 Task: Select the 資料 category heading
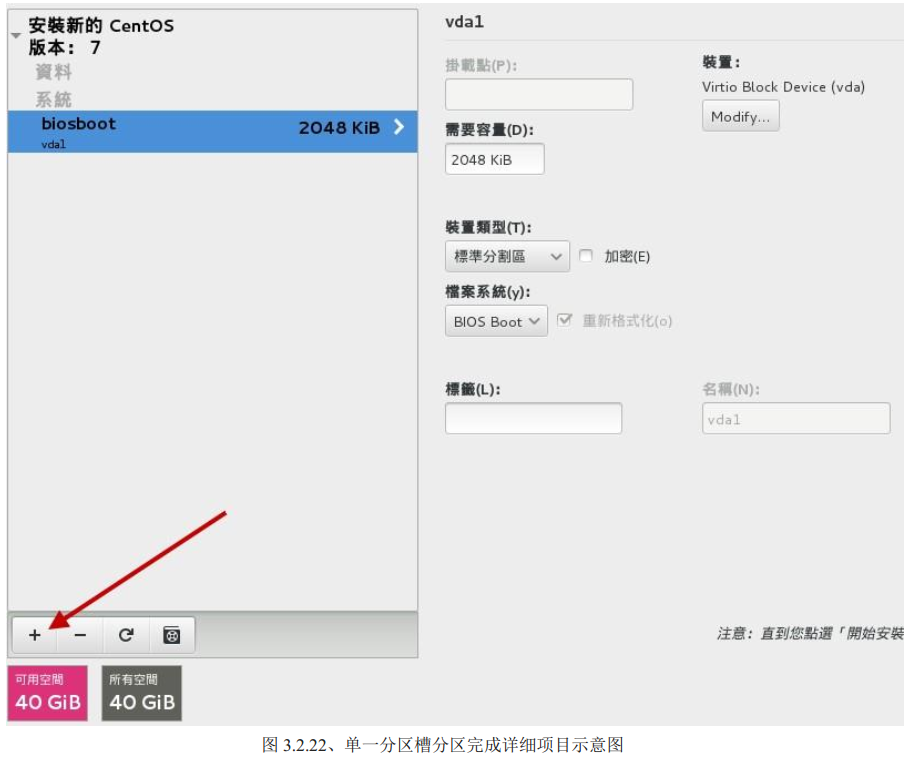tap(54, 72)
